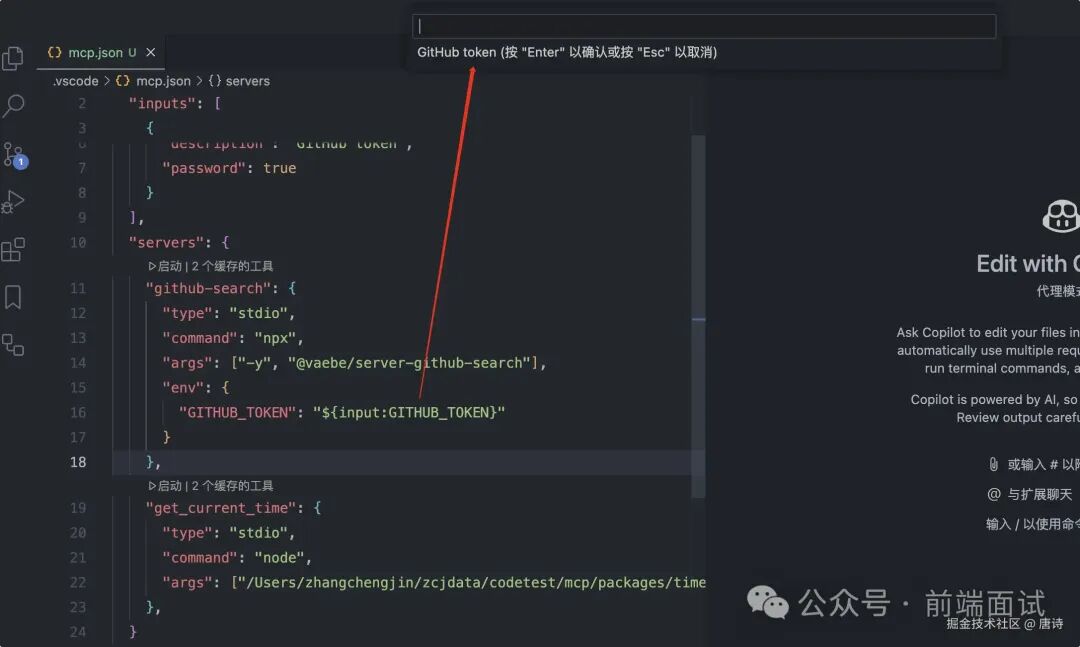This screenshot has height=647, width=1080.
Task: Click the .vscode breadcrumb segment
Action: coord(76,81)
